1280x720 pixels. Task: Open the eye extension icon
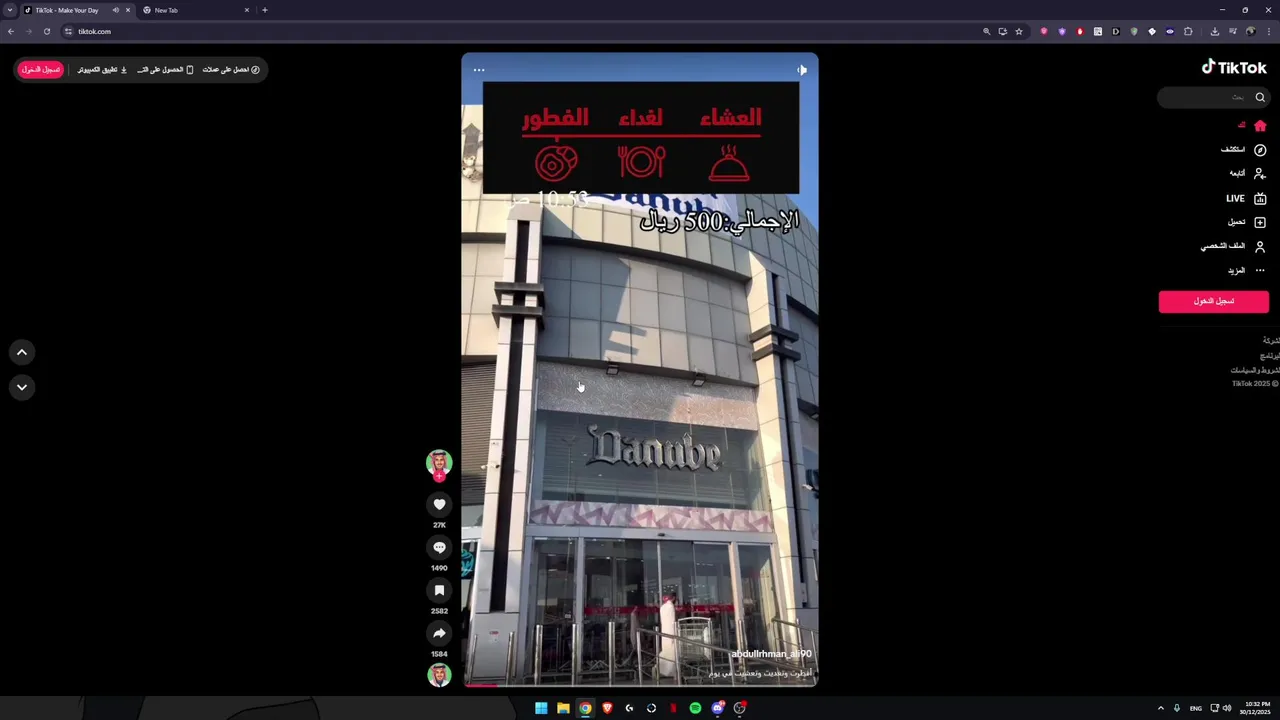coord(1170,31)
